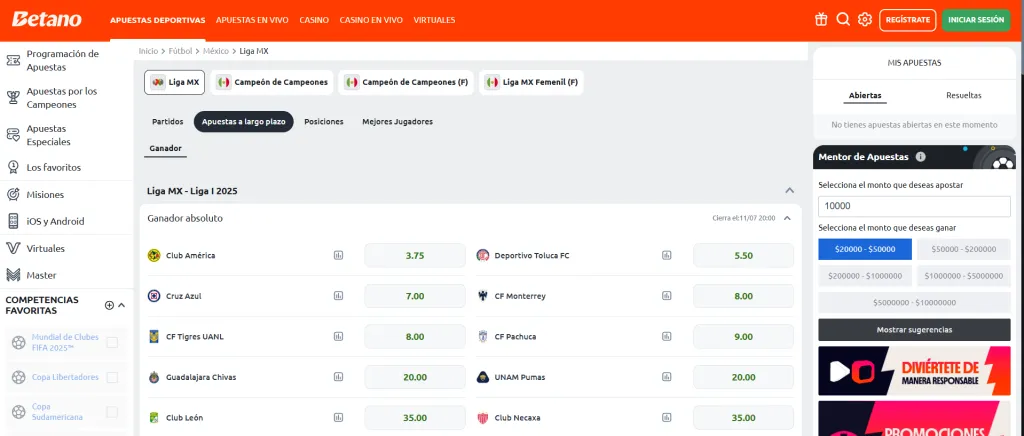This screenshot has height=436, width=1024.
Task: Click stats icon beside CF Monterrey
Action: tap(667, 296)
